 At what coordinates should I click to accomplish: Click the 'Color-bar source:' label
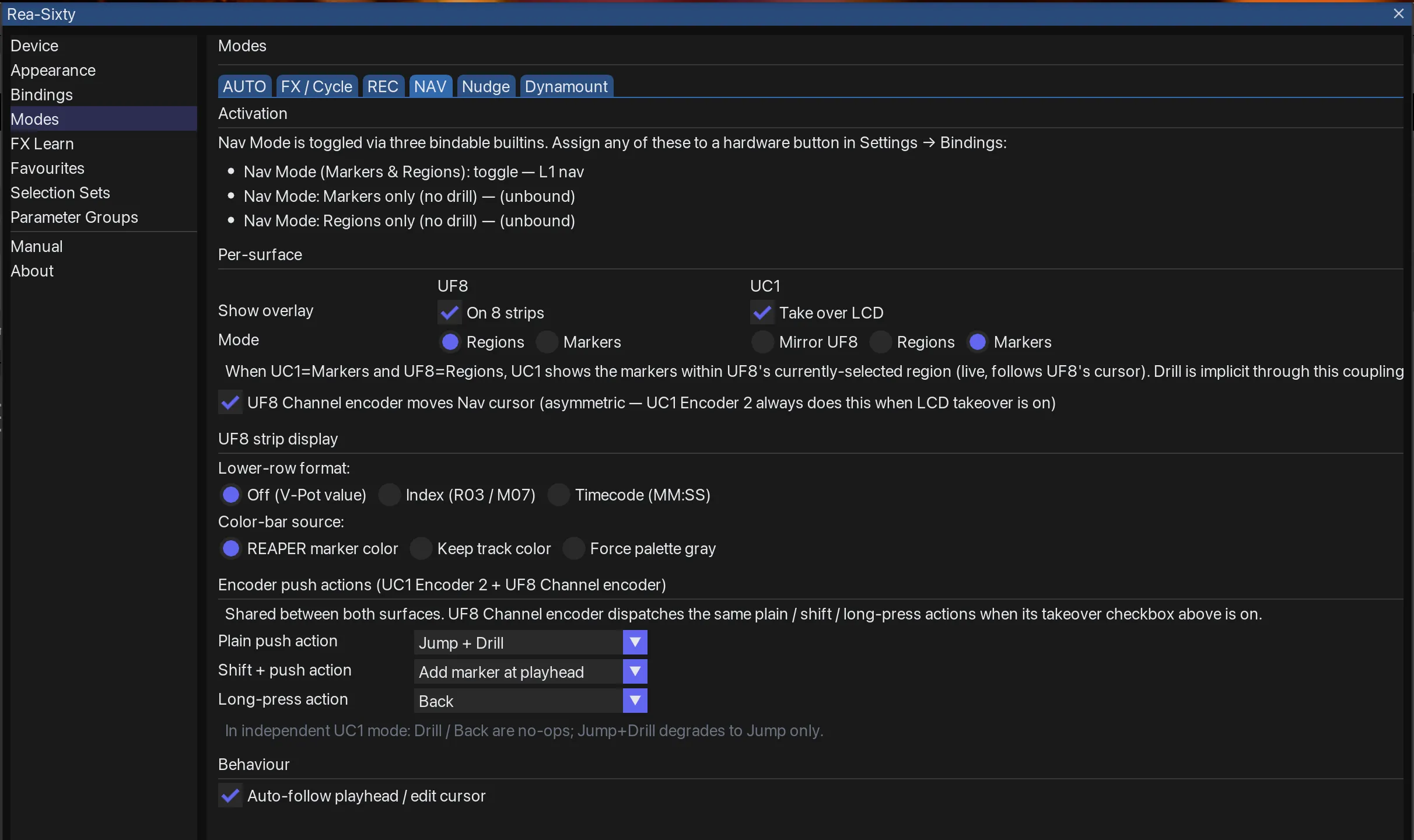281,521
